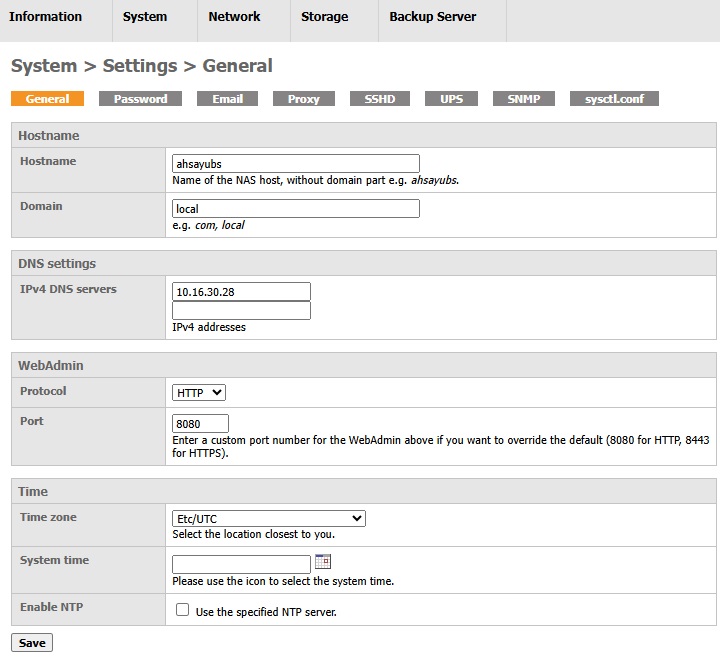Screen dimensions: 720x660
Task: Open the Storage menu
Action: coord(325,17)
